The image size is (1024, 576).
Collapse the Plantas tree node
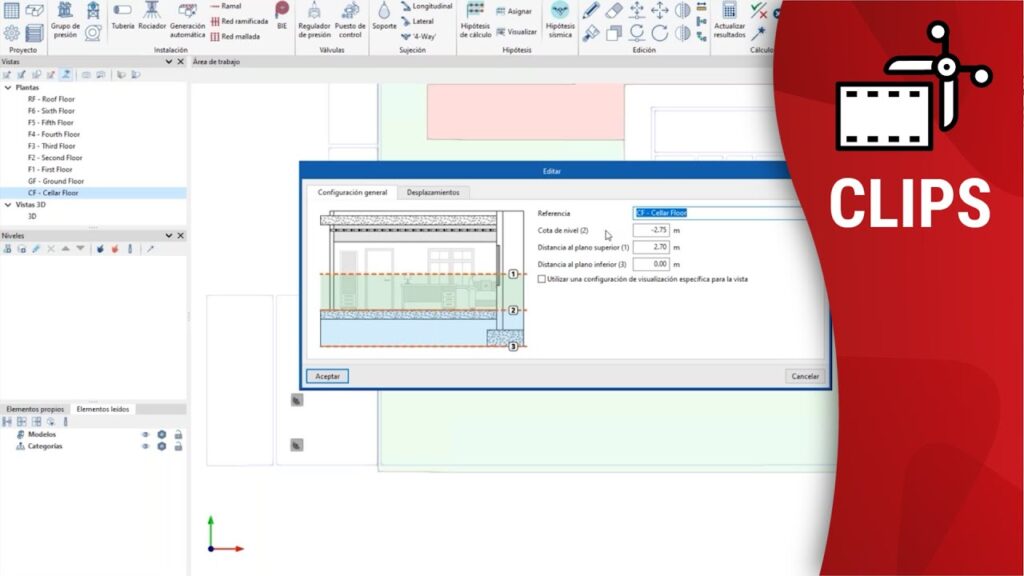point(8,87)
